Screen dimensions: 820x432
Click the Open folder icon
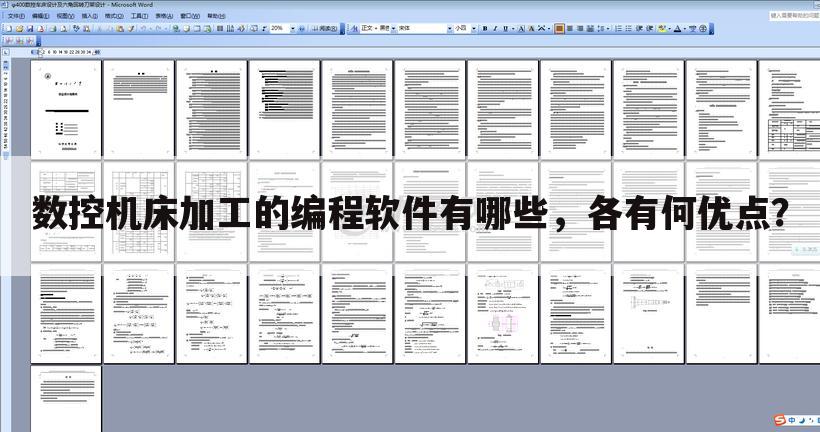coord(20,29)
